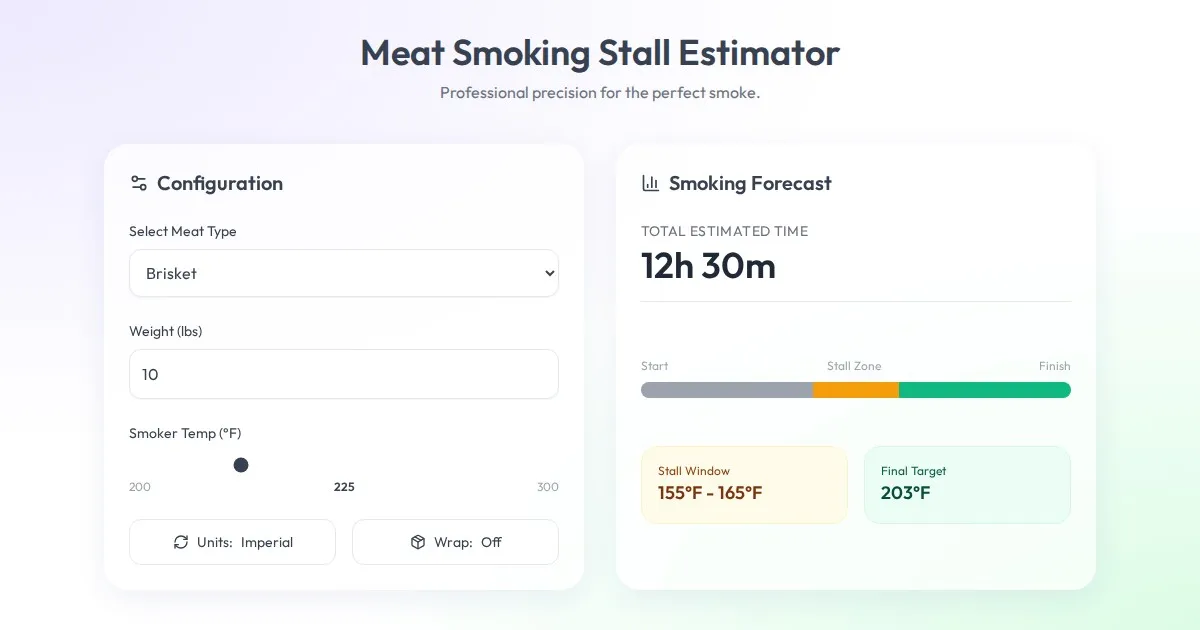The height and width of the screenshot is (630, 1200).
Task: Toggle the Wrap: Off button
Action: pos(455,542)
